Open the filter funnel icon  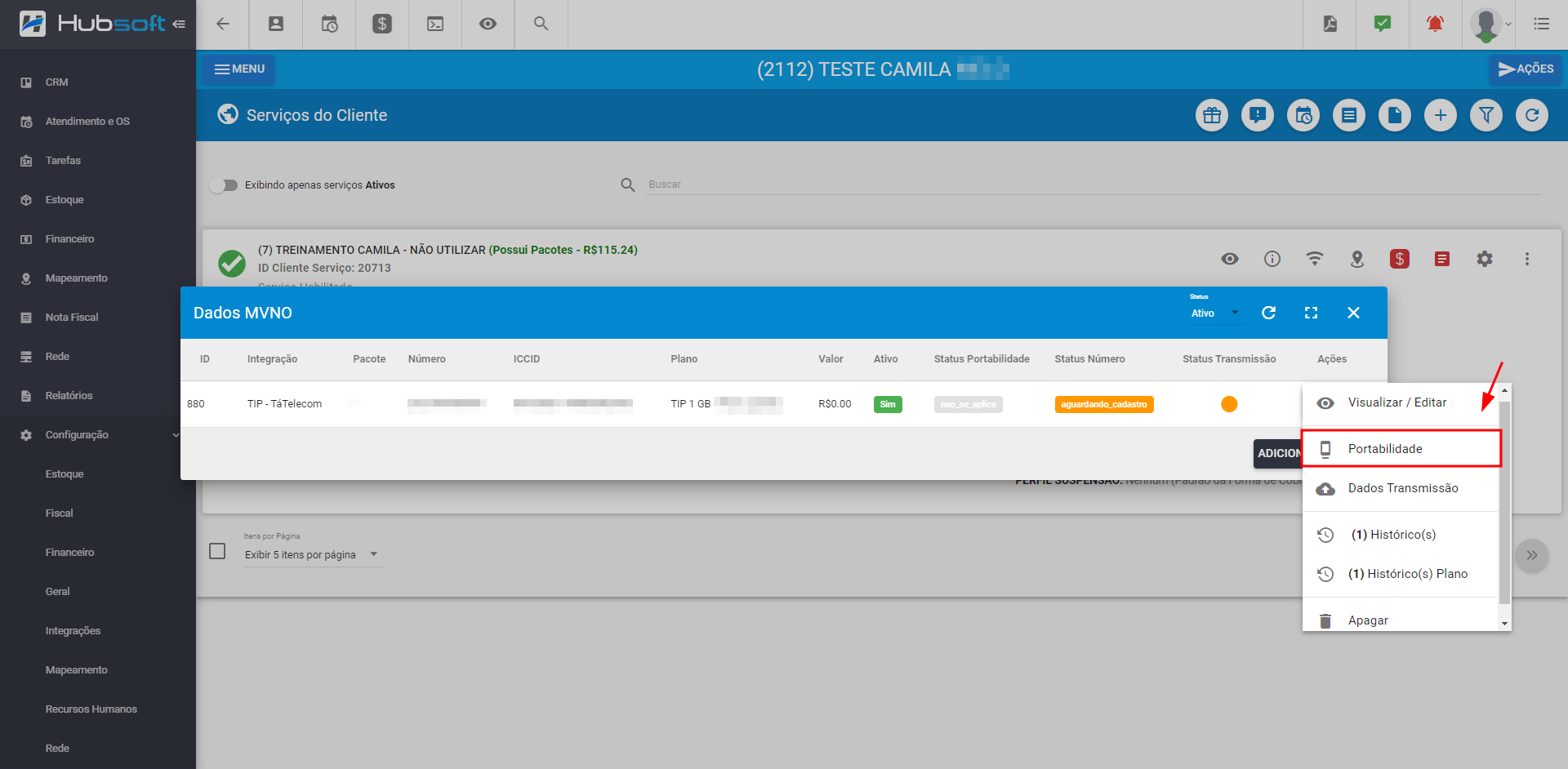click(1486, 115)
